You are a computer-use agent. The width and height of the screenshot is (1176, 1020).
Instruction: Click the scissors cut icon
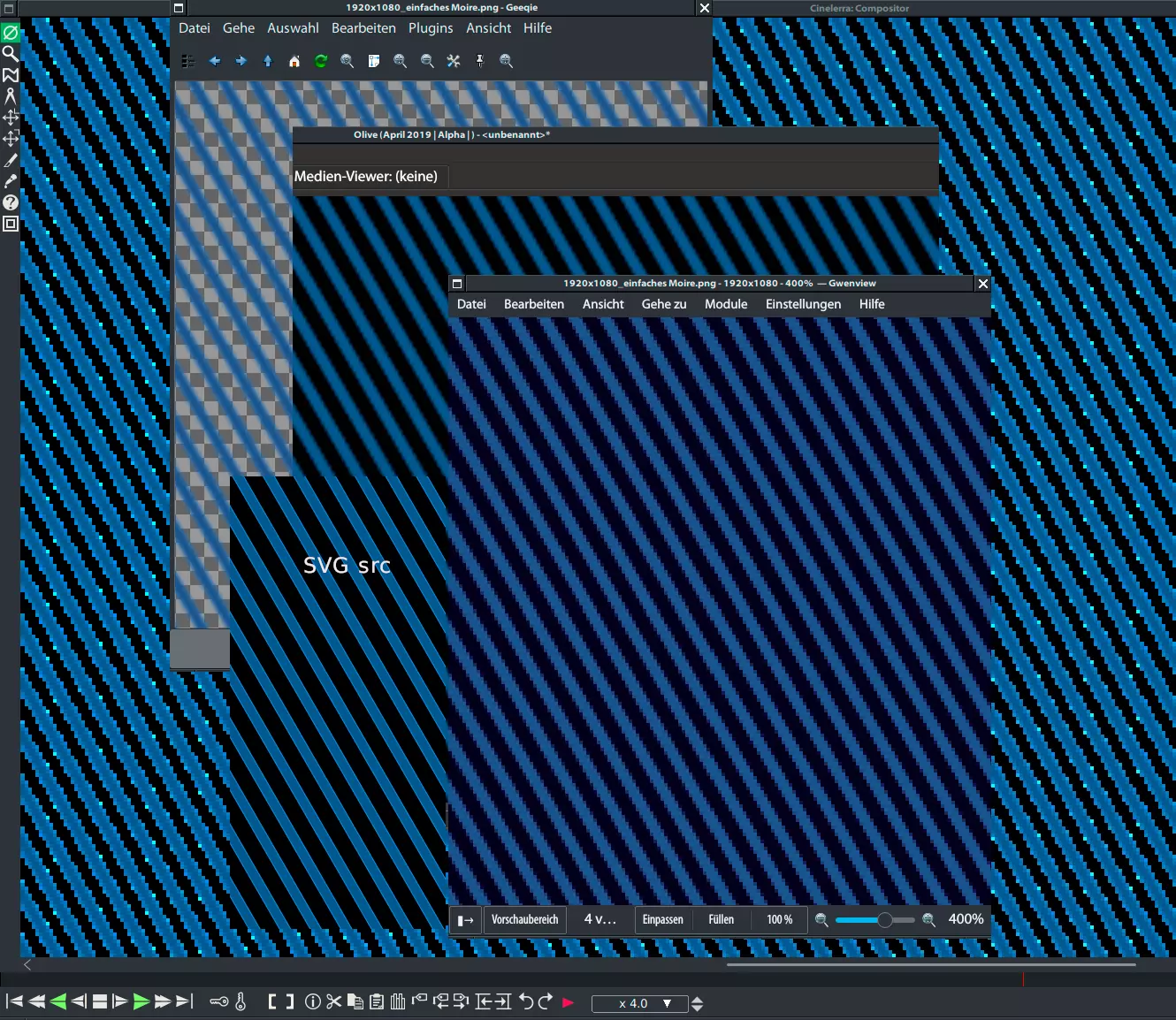click(x=333, y=1001)
